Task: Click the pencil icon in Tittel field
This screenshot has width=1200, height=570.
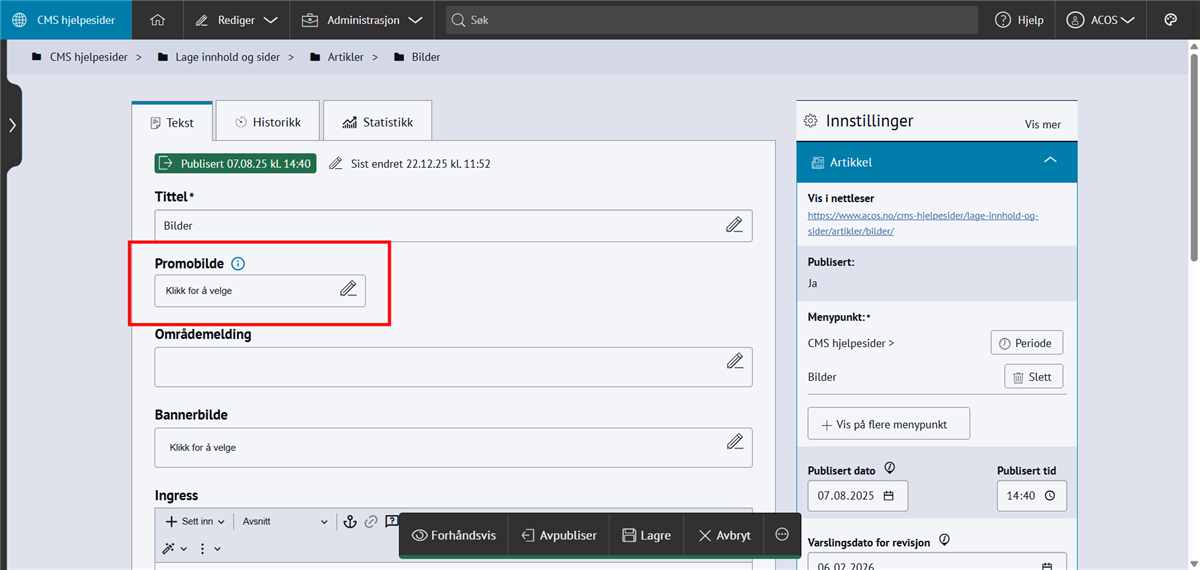Action: pyautogui.click(x=734, y=226)
